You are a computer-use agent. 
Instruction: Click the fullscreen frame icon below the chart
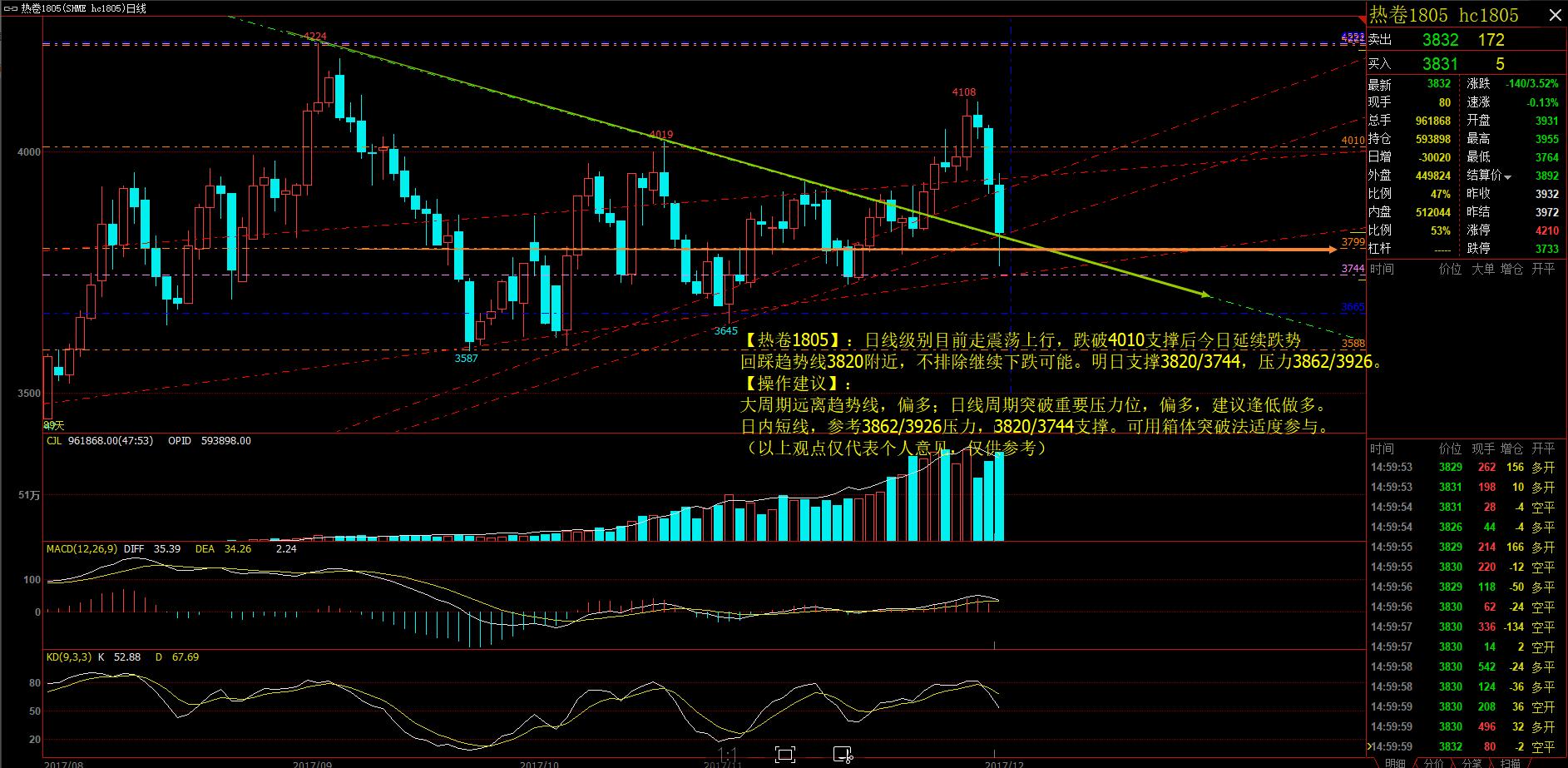(784, 755)
